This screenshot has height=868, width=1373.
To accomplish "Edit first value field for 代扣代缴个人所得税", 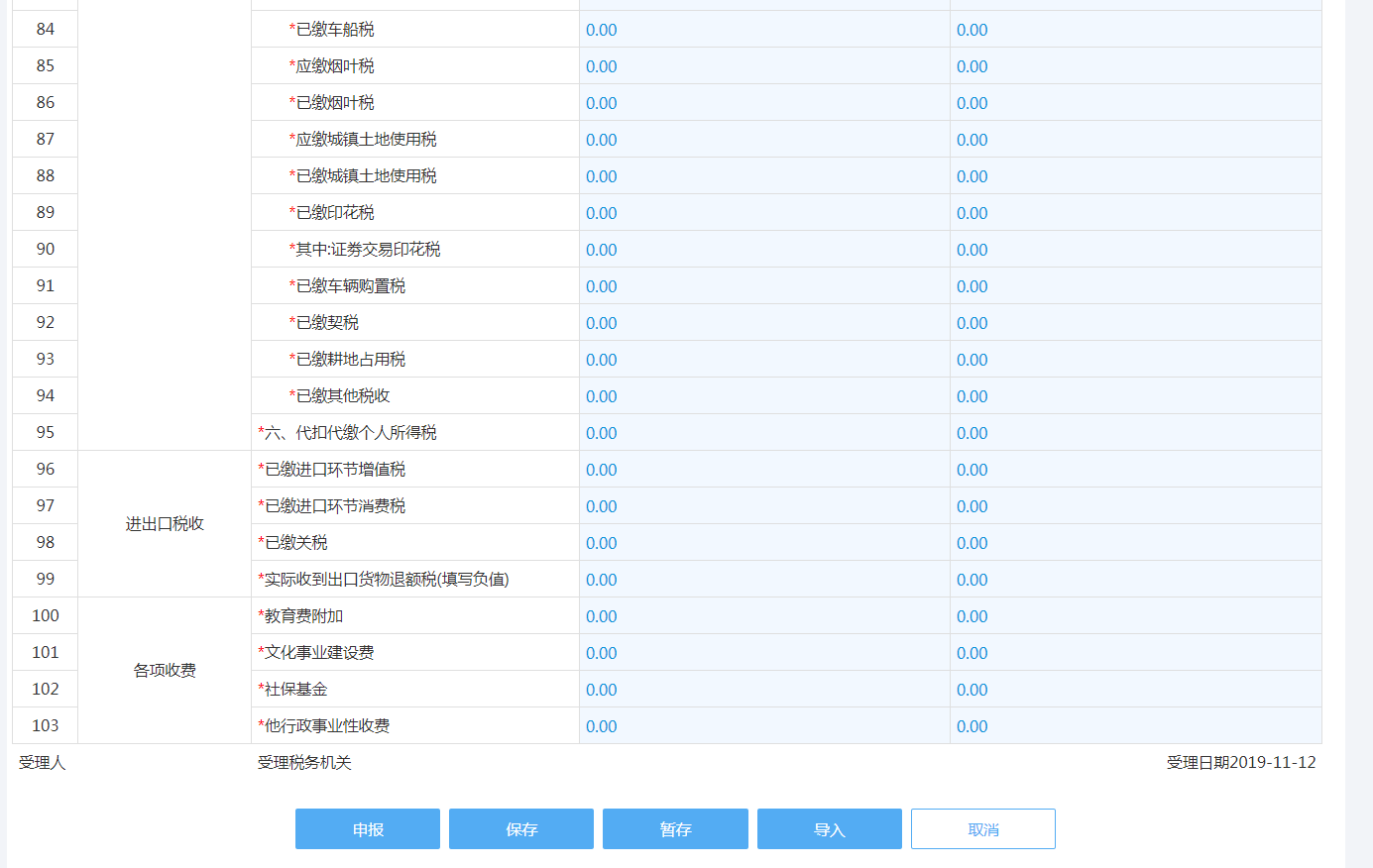I will pyautogui.click(x=764, y=433).
